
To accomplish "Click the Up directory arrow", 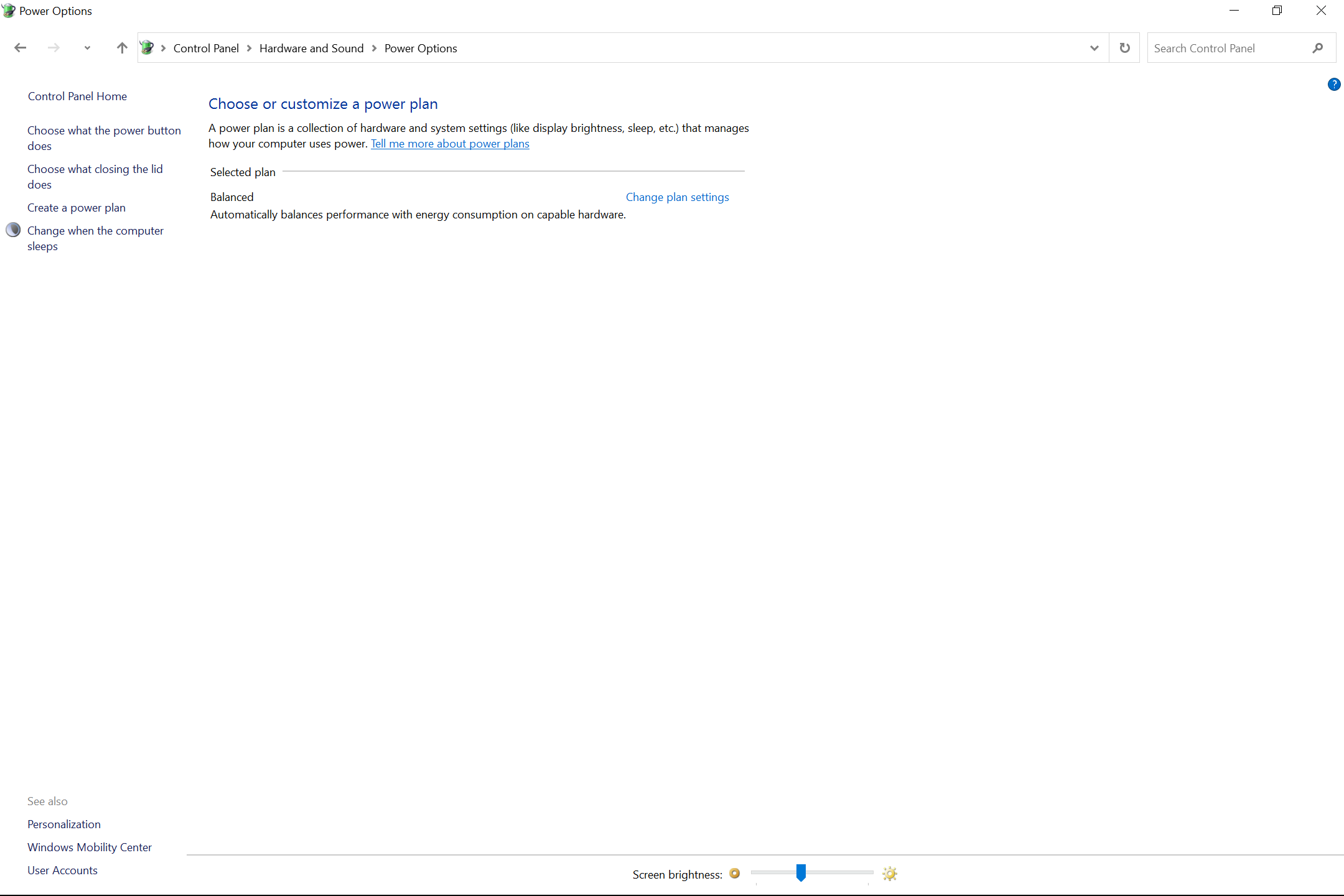I will (x=122, y=48).
